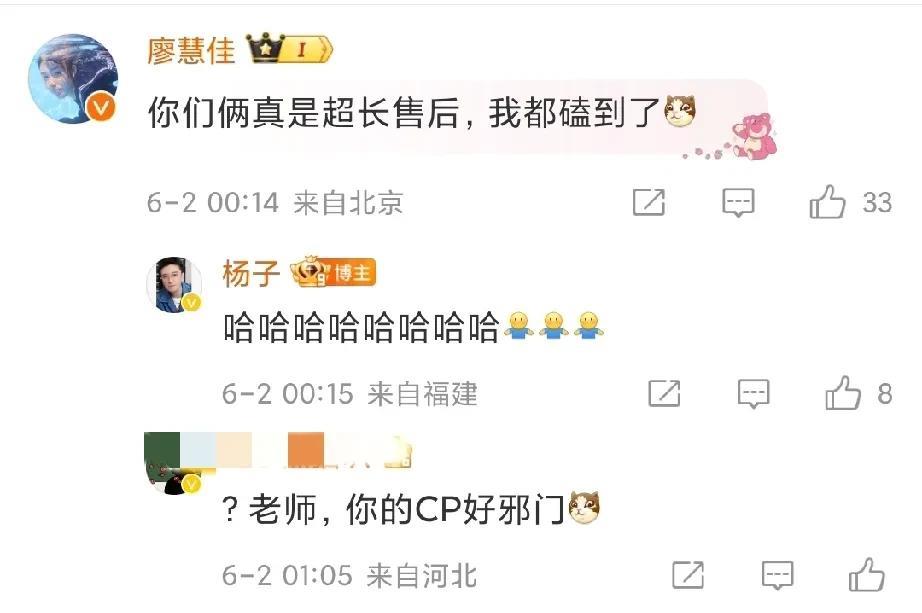The width and height of the screenshot is (922, 613).
Task: Repost 杨子's reply using share icon
Action: point(664,394)
